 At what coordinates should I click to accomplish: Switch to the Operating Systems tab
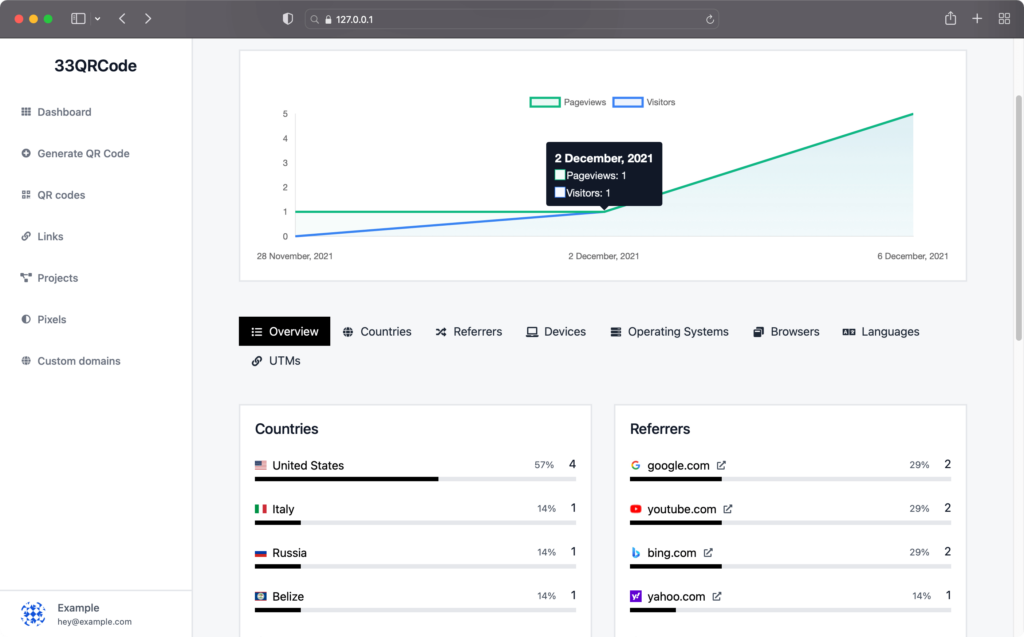coord(669,331)
